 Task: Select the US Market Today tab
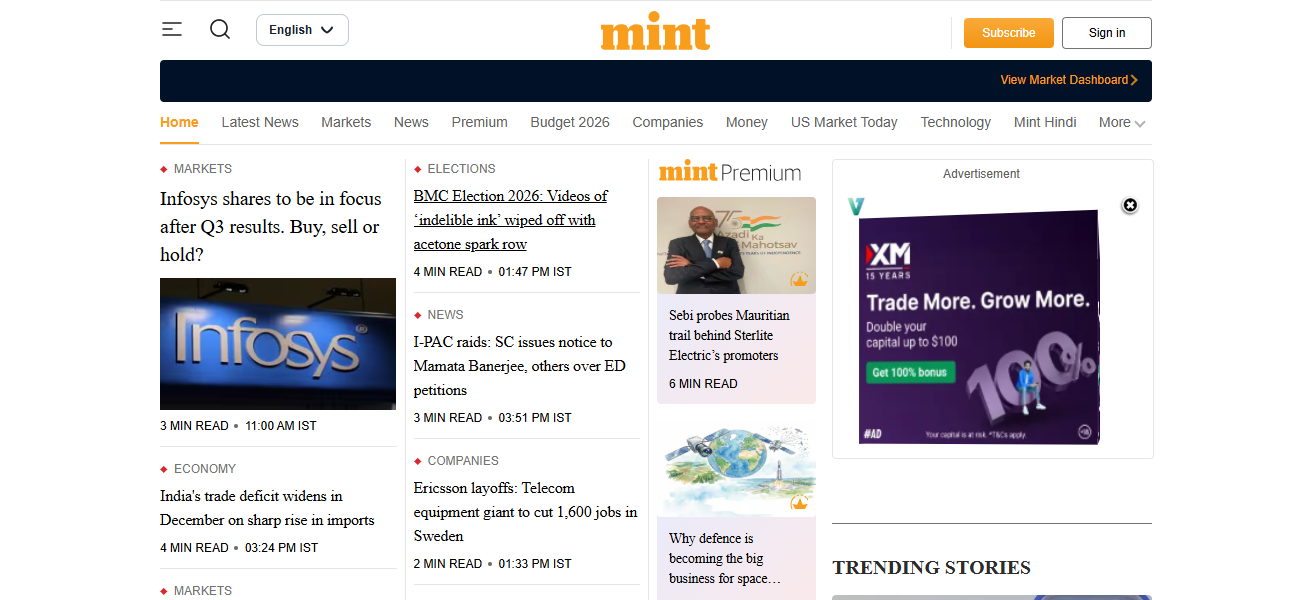[x=844, y=123]
